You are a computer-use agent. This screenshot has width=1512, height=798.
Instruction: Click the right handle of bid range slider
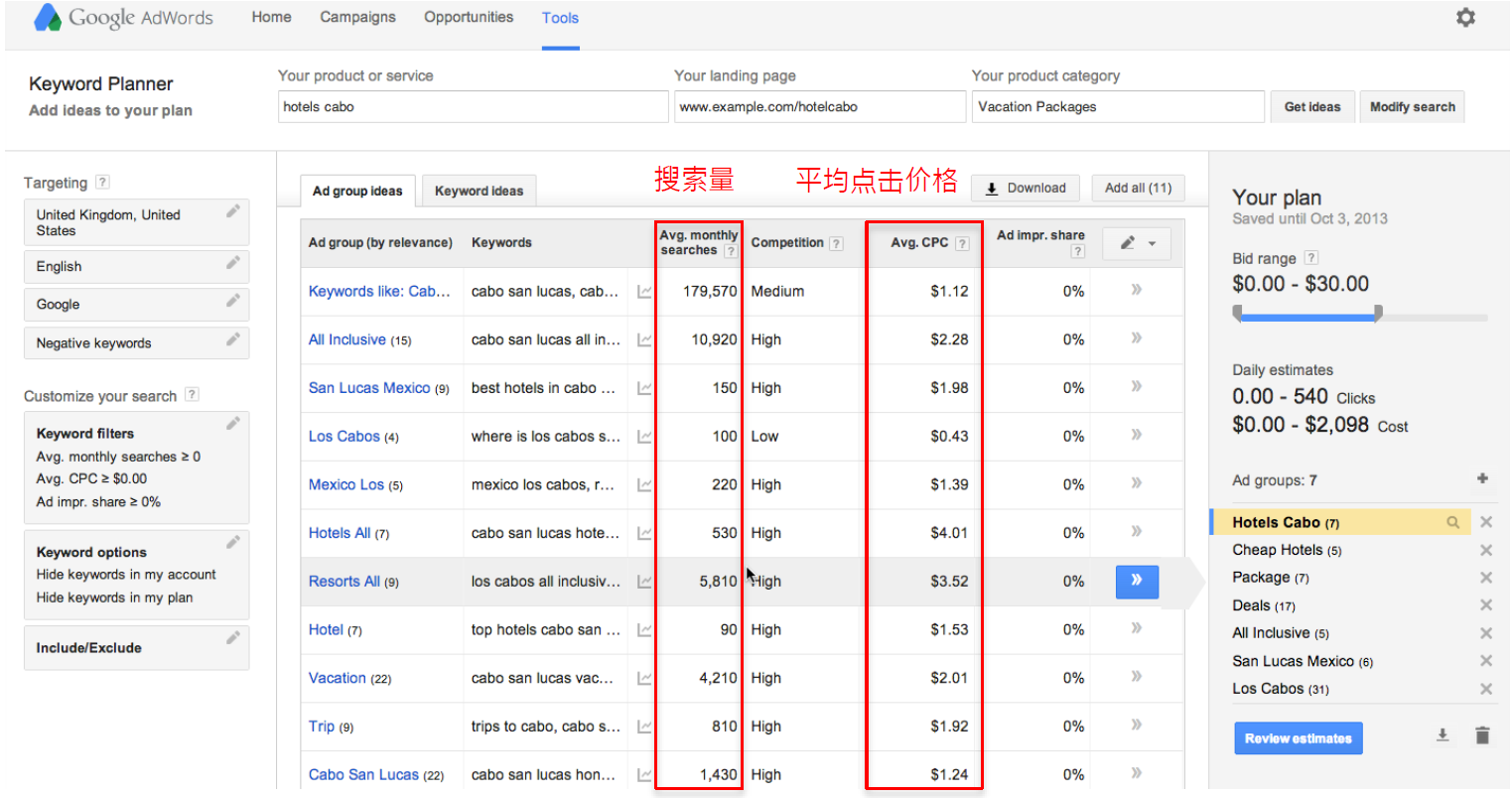click(x=1378, y=314)
